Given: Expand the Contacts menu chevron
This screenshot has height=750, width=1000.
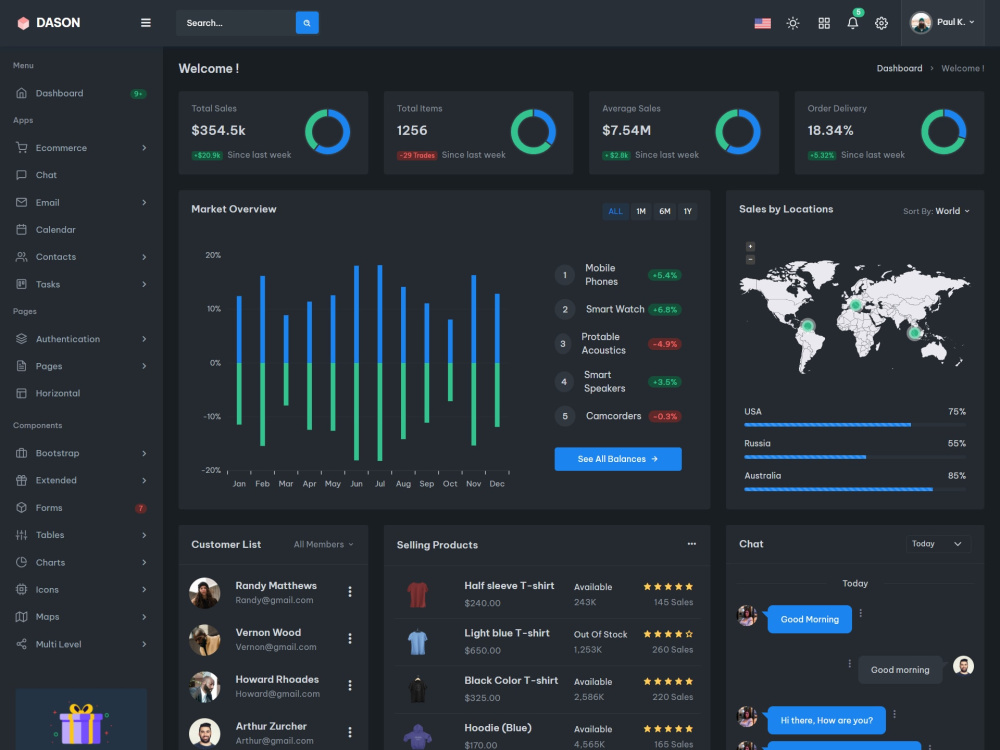Looking at the screenshot, I should coord(144,257).
